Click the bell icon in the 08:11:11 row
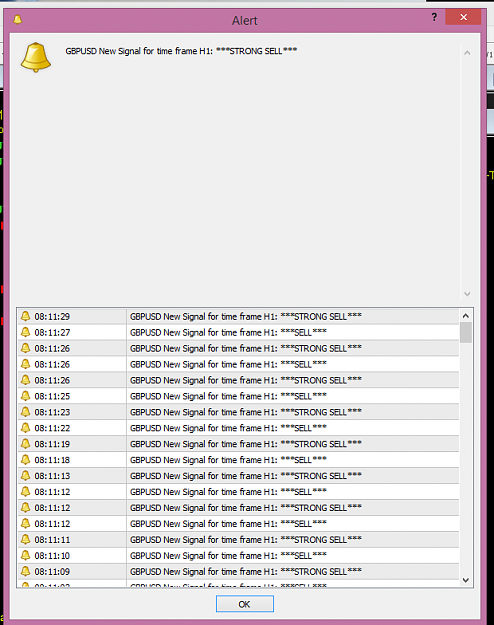The height and width of the screenshot is (625, 494). coord(26,539)
